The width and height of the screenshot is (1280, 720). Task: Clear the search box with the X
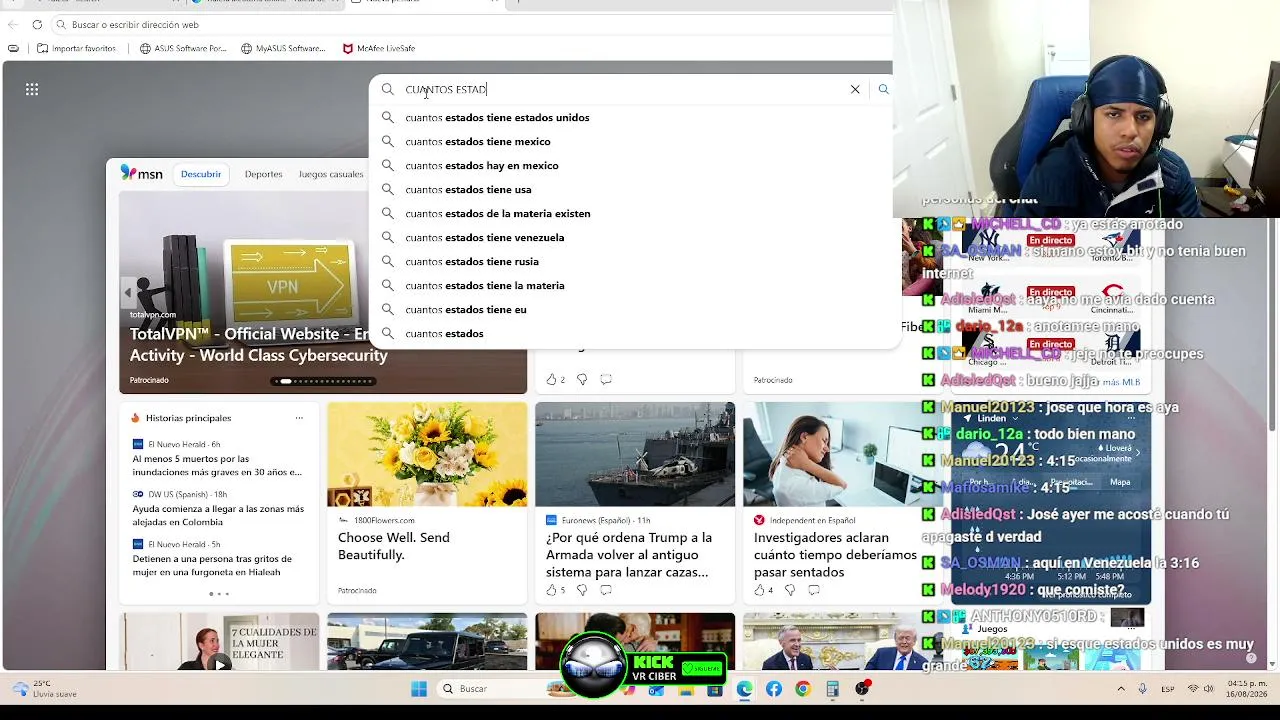click(x=855, y=90)
